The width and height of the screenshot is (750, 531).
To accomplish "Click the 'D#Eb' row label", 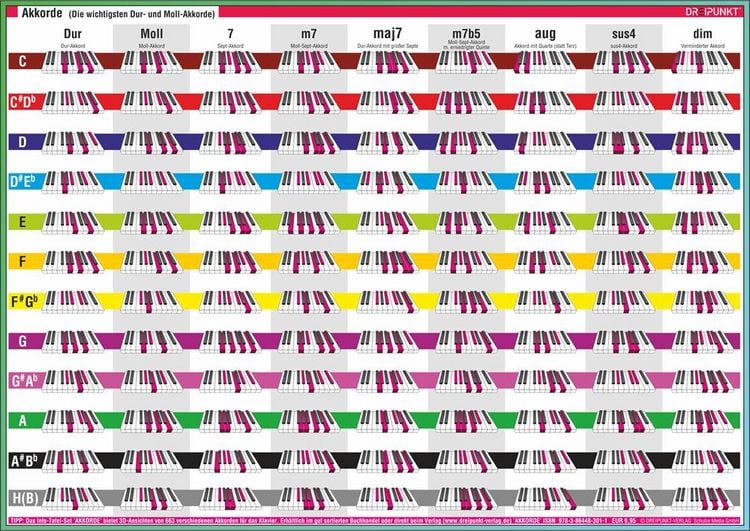I will [x=23, y=181].
